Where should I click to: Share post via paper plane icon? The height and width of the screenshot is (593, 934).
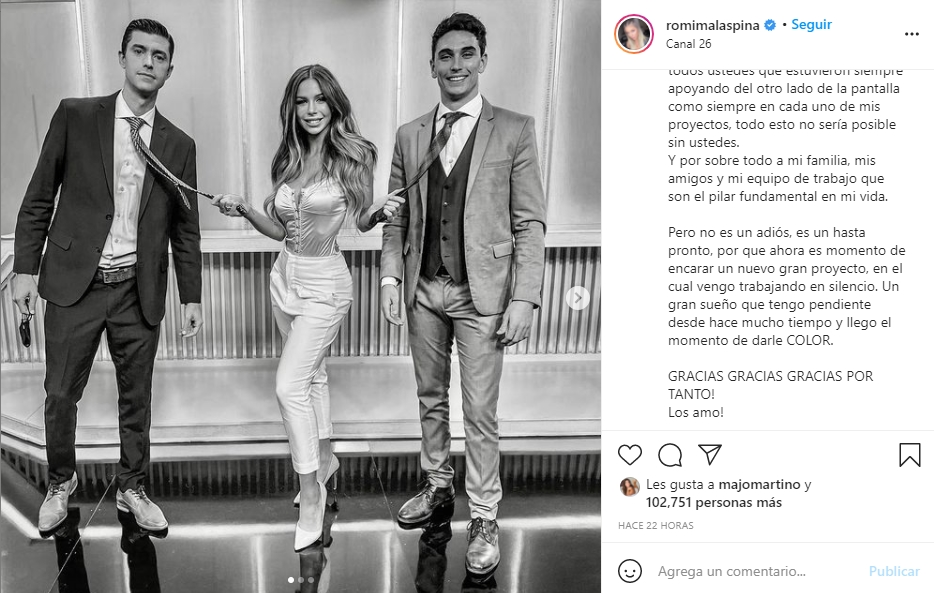710,455
